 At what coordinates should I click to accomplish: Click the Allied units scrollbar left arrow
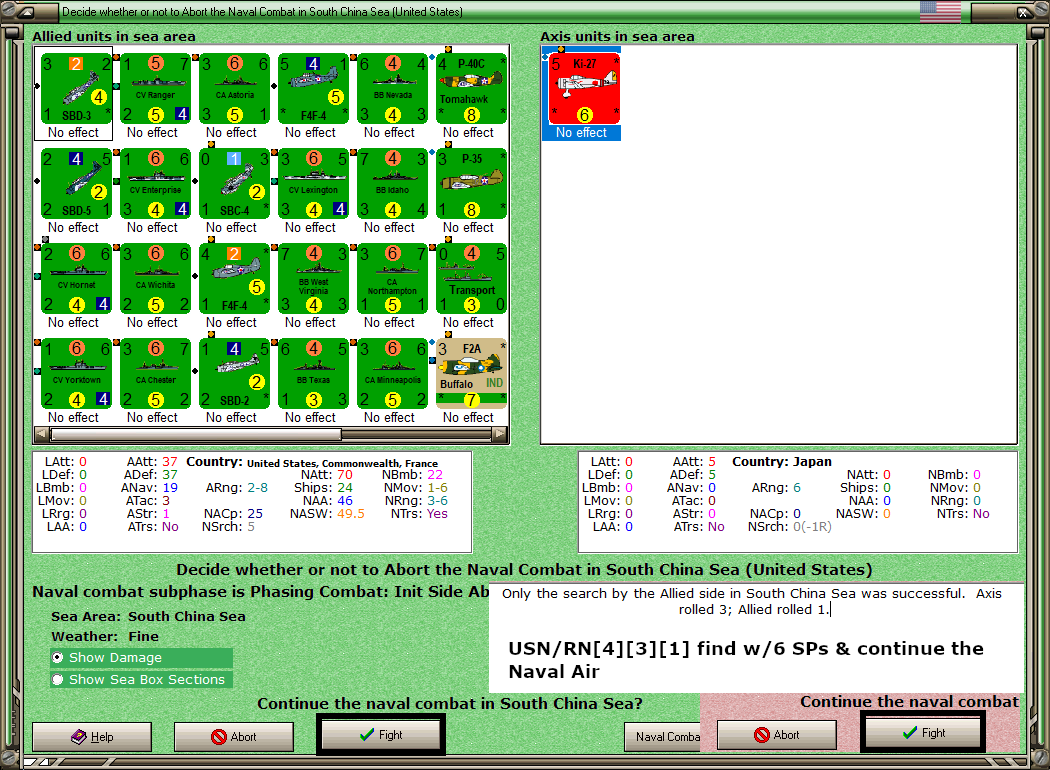(41, 435)
